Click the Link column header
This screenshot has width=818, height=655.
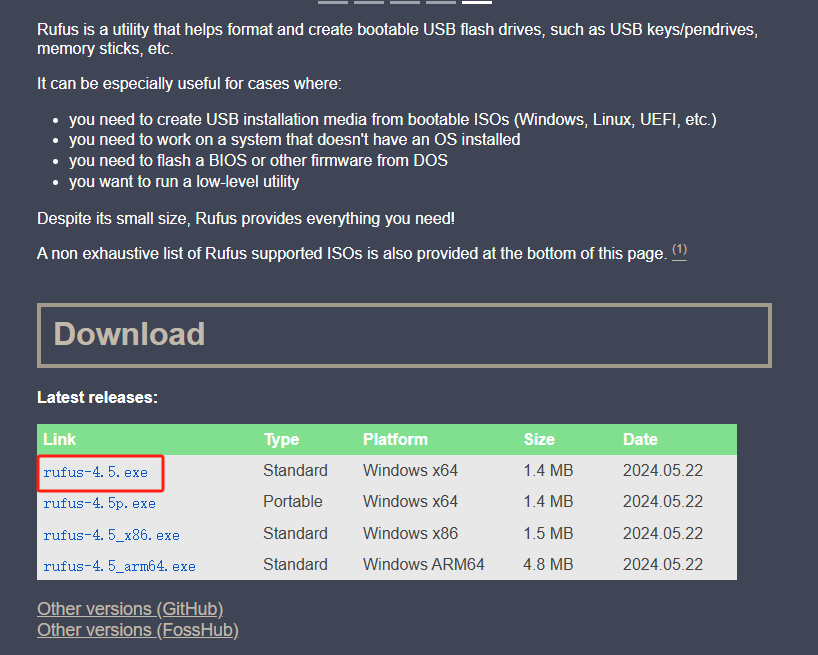(59, 440)
